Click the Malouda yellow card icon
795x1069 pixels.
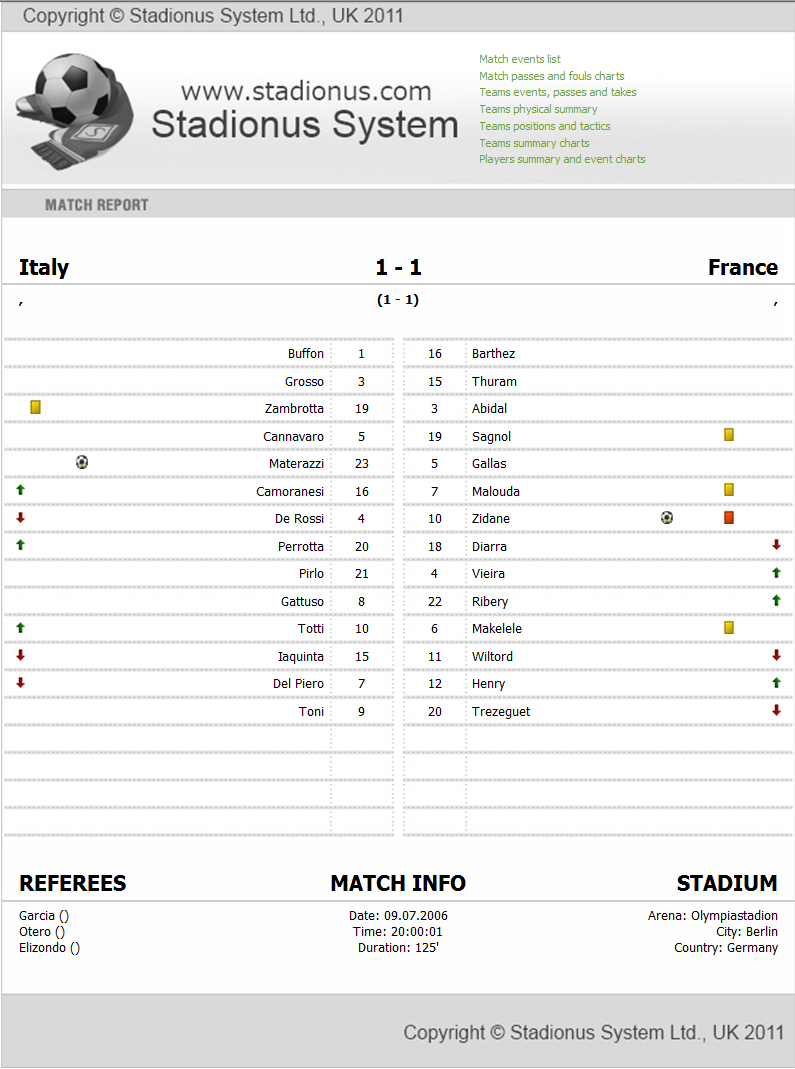(729, 490)
